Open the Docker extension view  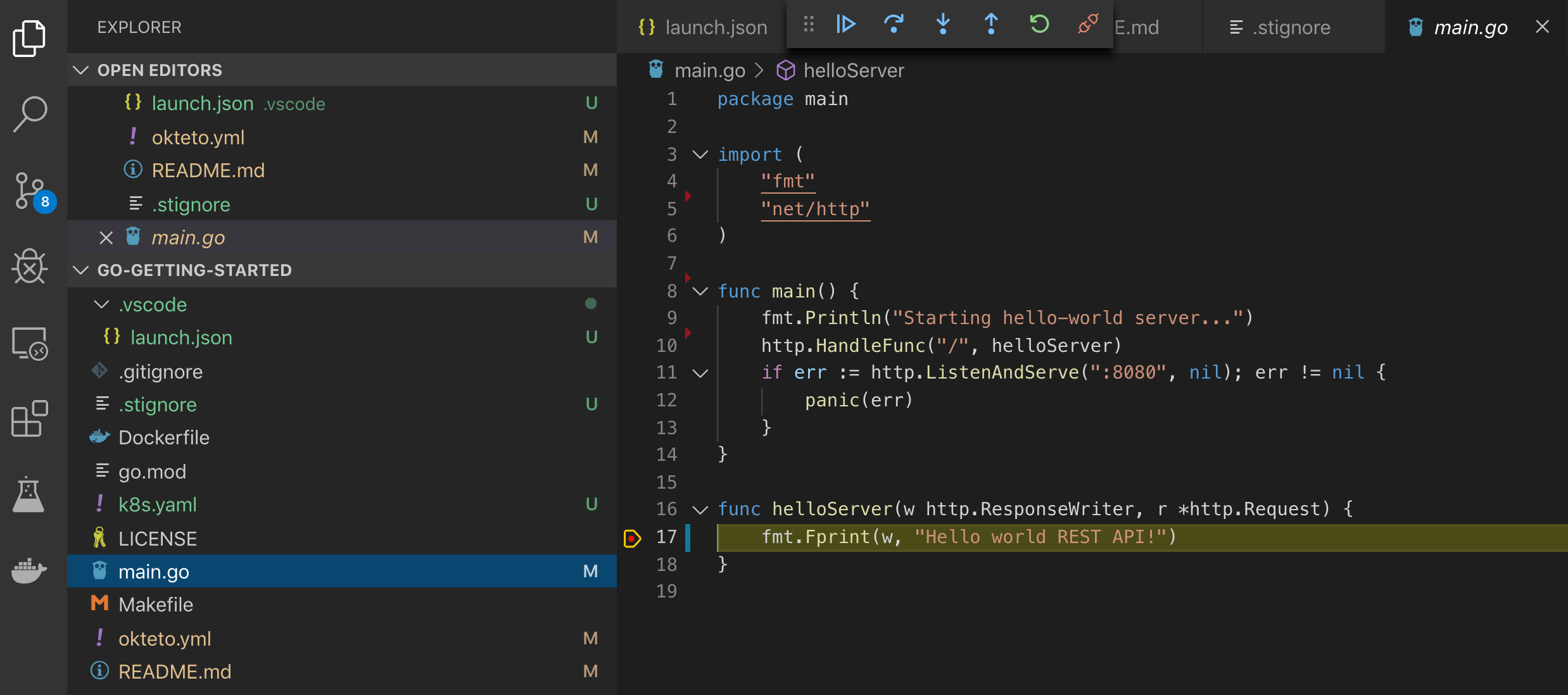(x=30, y=570)
